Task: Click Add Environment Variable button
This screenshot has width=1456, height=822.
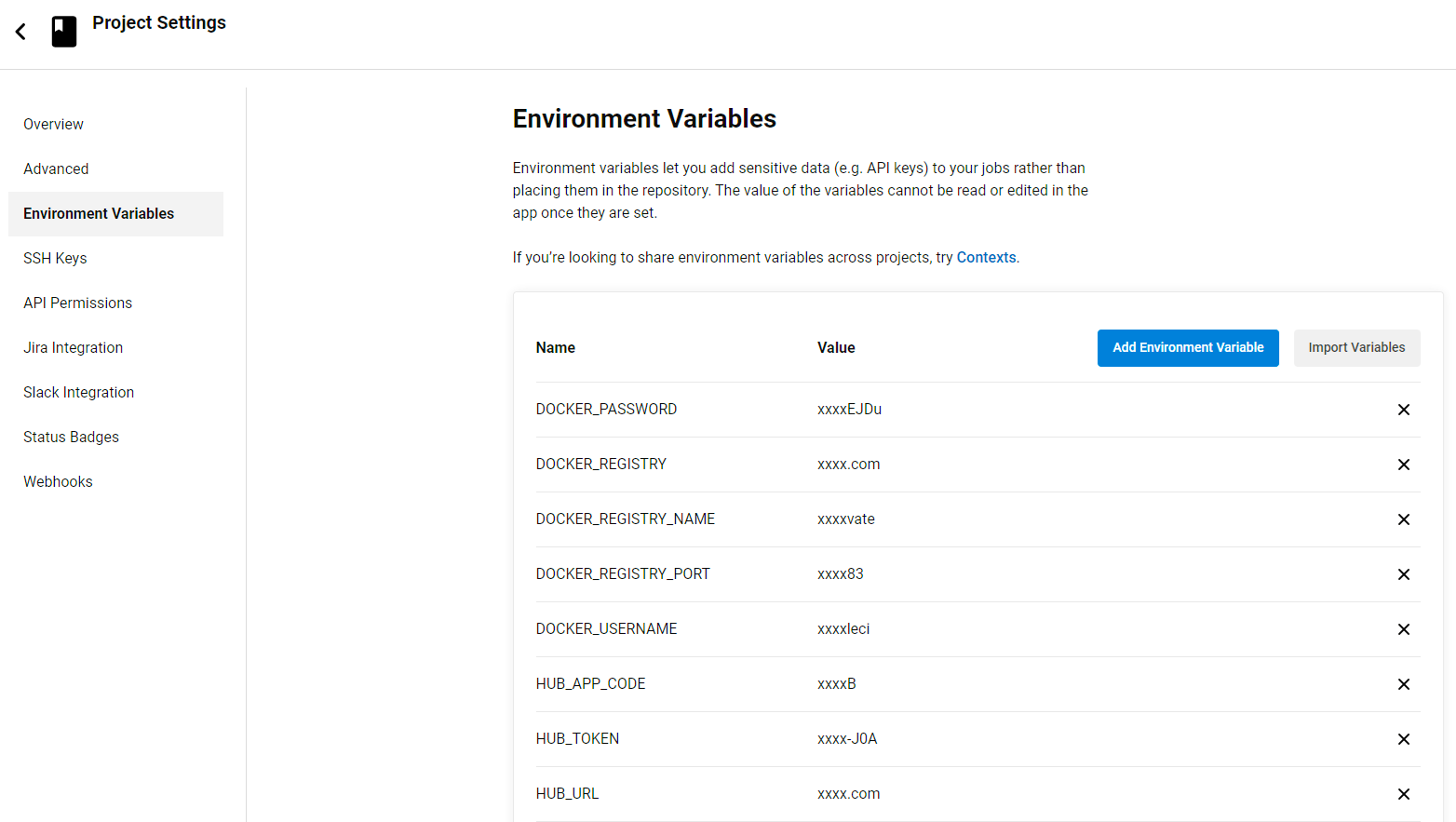Action: point(1188,348)
